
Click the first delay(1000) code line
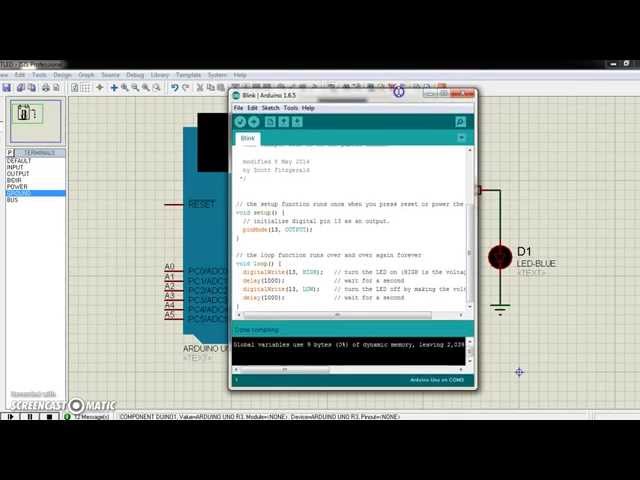[x=264, y=281]
